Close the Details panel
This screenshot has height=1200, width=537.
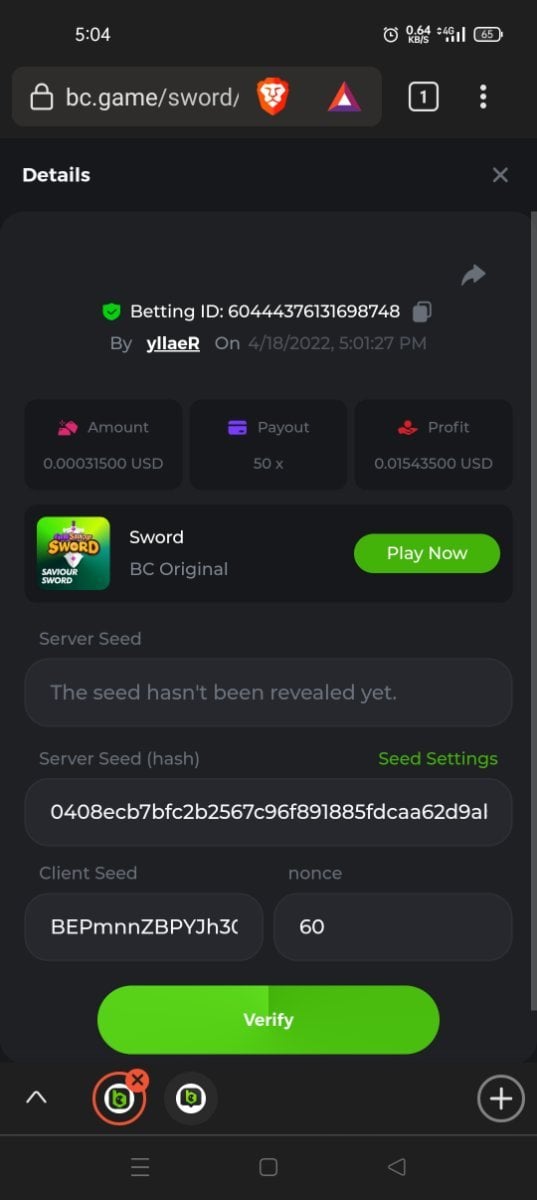[x=500, y=175]
